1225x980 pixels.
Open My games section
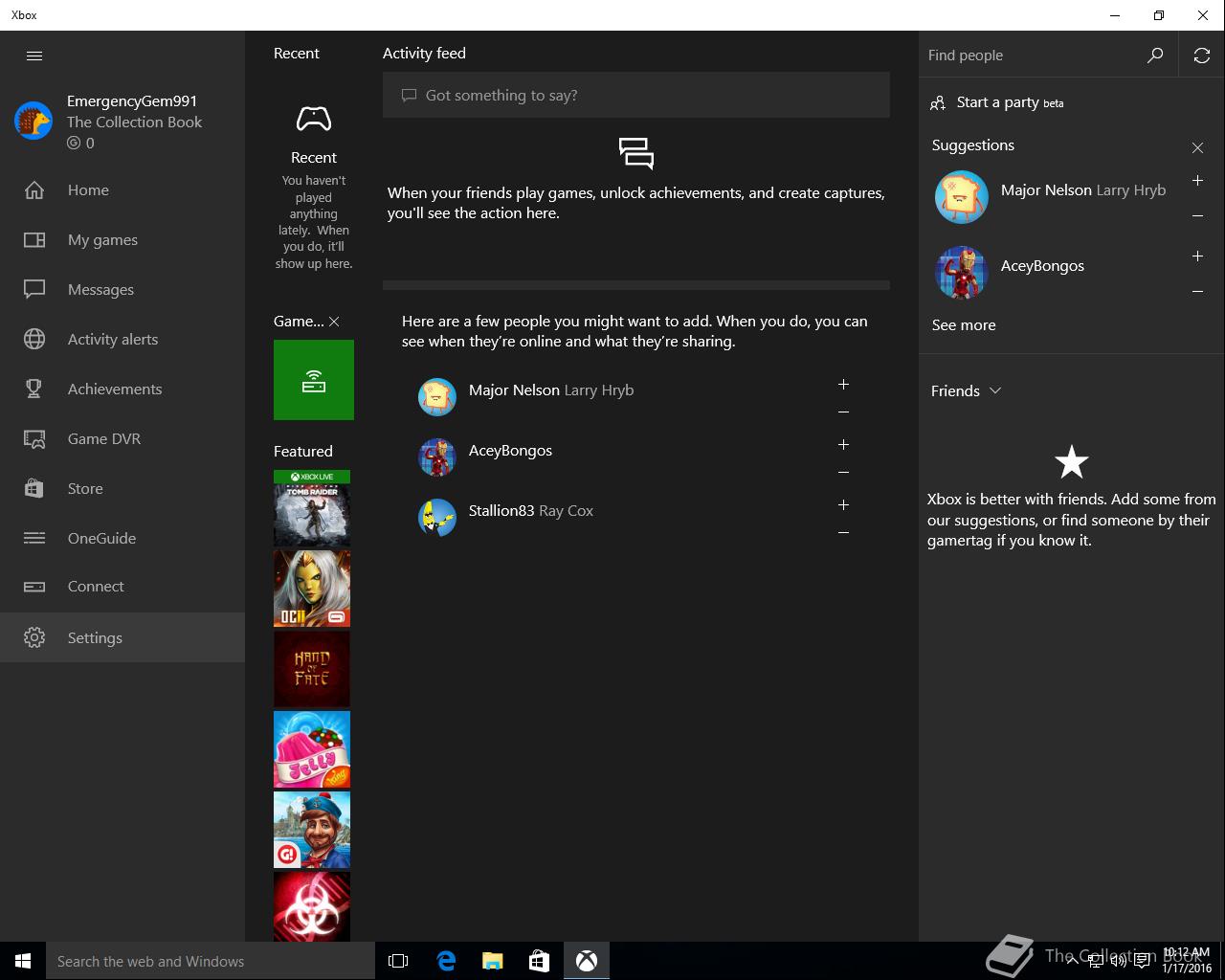pos(122,239)
